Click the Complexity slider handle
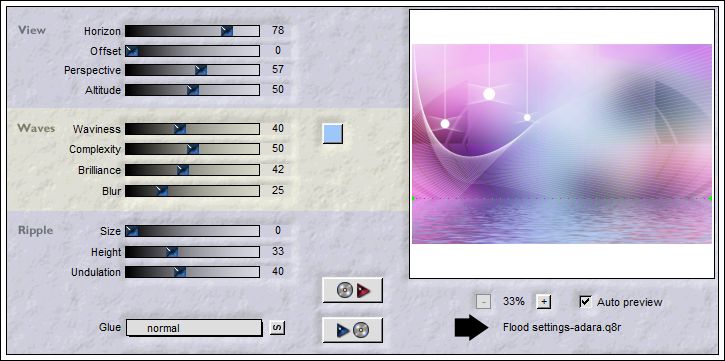725x361 pixels. 193,149
